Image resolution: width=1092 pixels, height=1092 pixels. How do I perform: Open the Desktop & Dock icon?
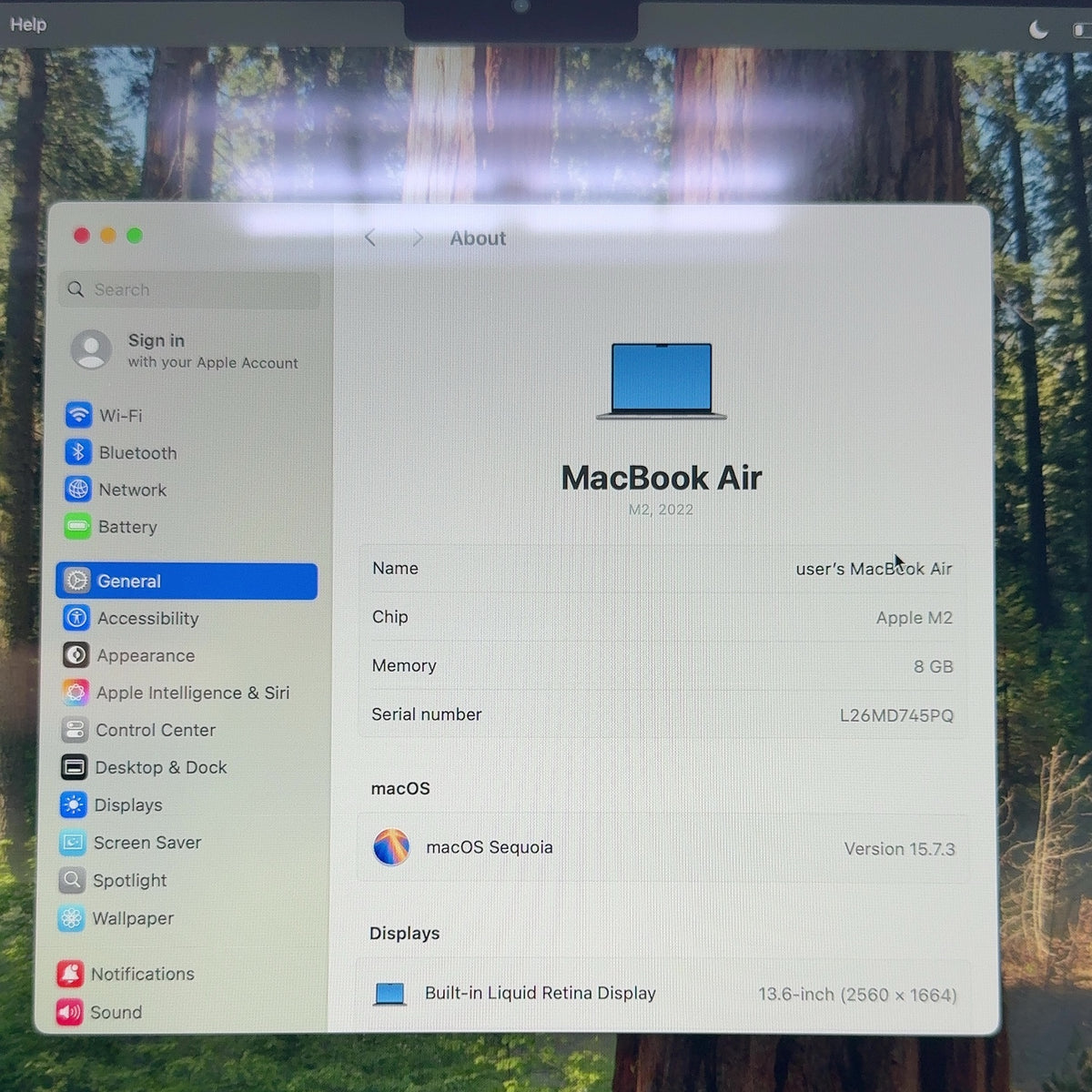click(x=74, y=767)
